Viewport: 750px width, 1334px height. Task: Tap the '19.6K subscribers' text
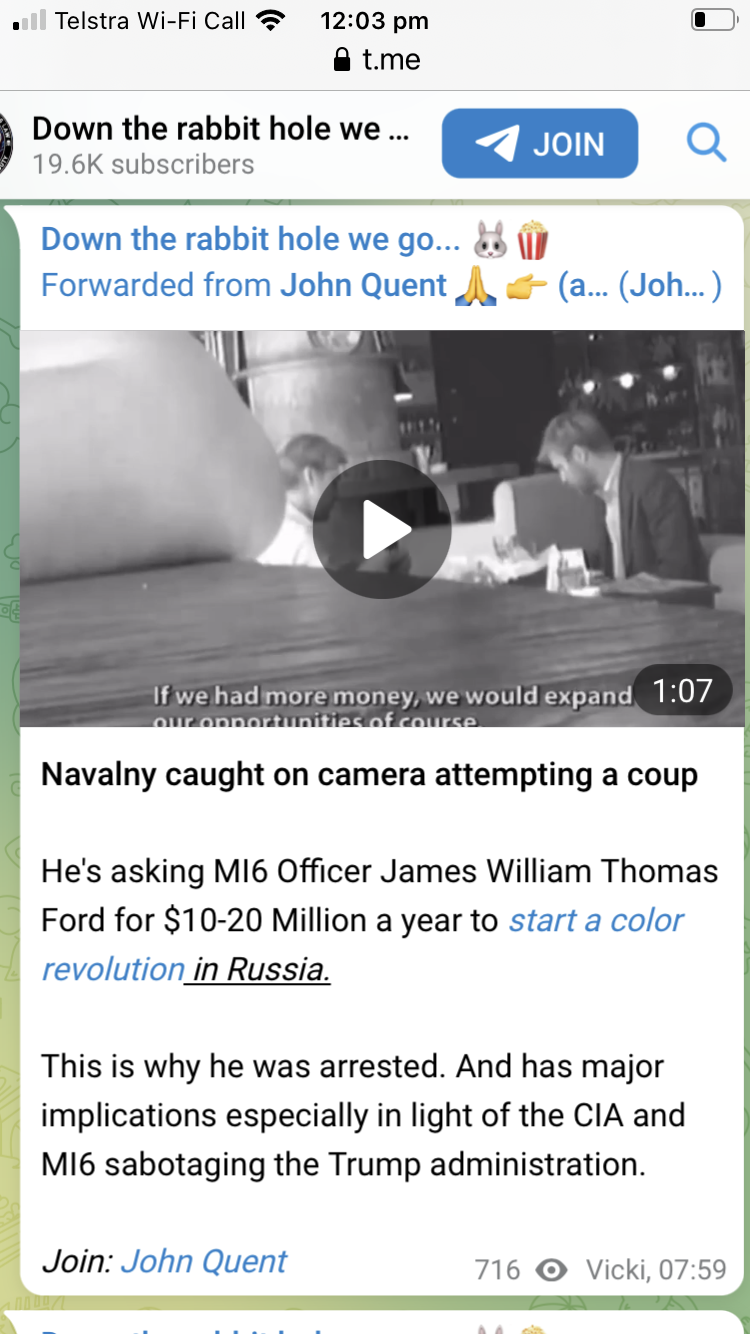(143, 164)
